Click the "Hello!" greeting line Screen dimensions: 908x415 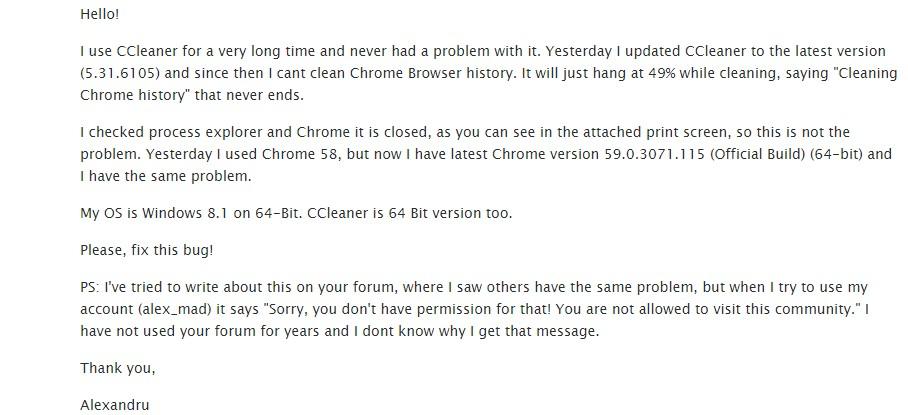point(100,14)
